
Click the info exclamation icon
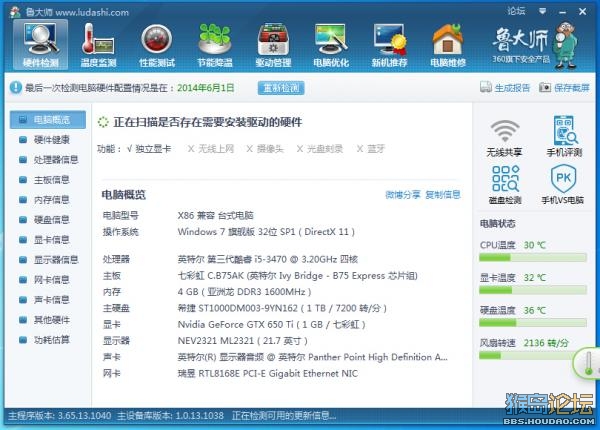click(x=16, y=88)
